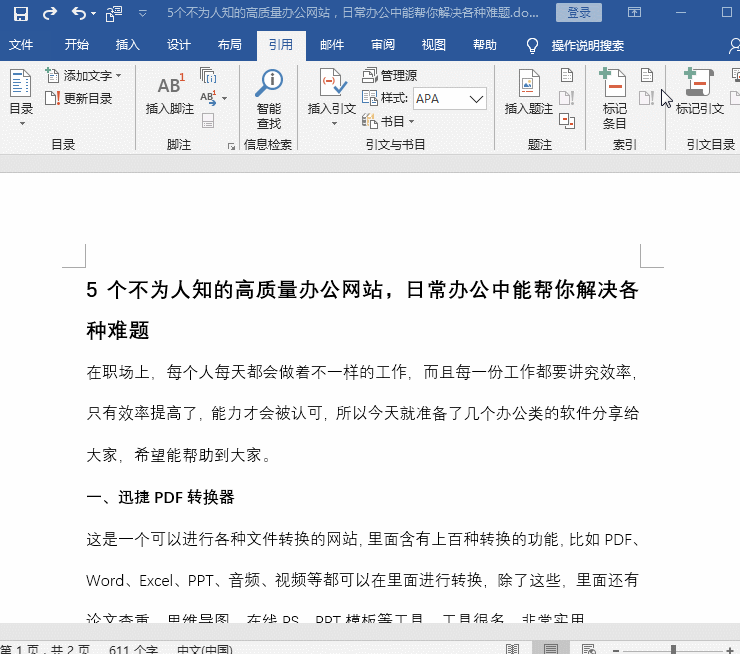The width and height of the screenshot is (740, 654).
Task: Click the zoom slider handle in status bar
Action: (x=673, y=650)
